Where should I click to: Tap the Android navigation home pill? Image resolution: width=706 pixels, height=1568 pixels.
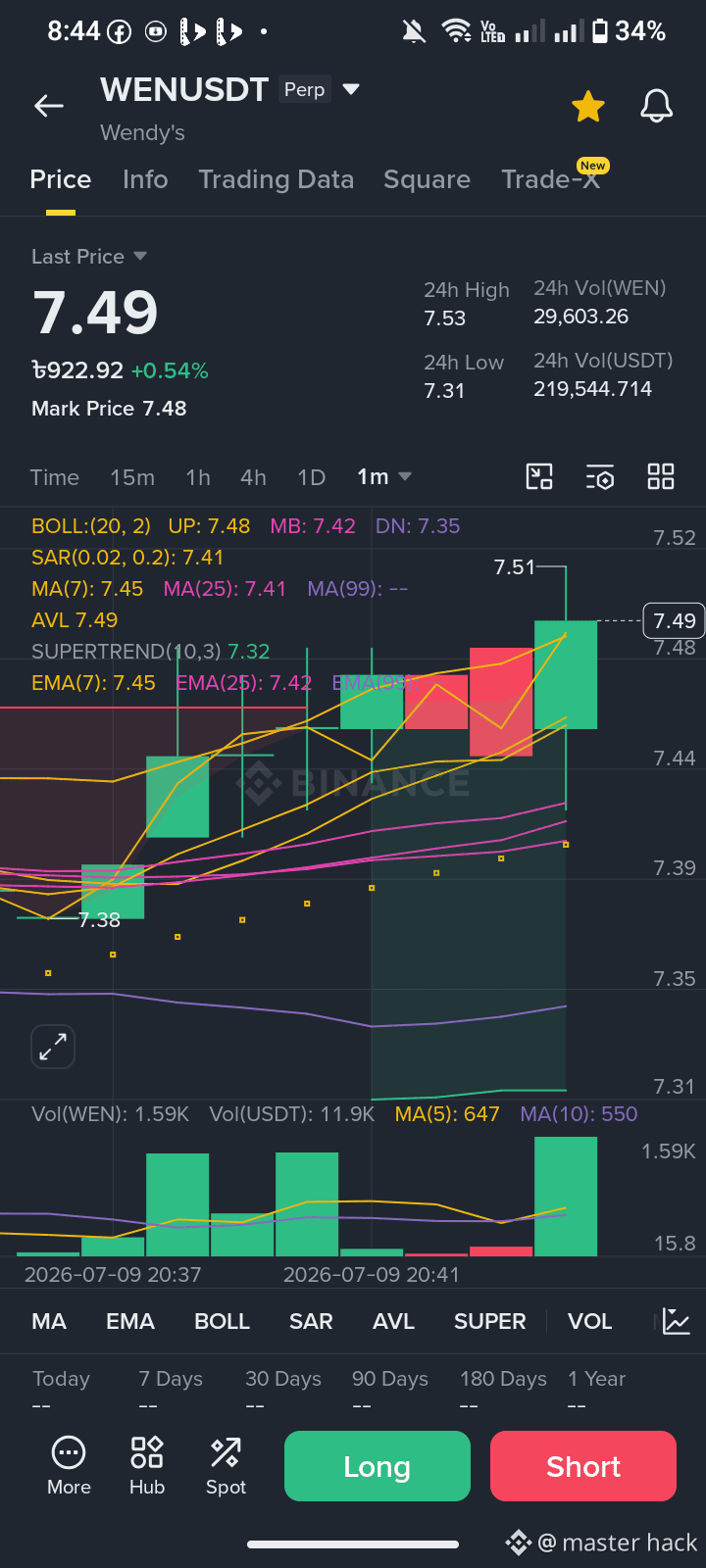point(353,1544)
